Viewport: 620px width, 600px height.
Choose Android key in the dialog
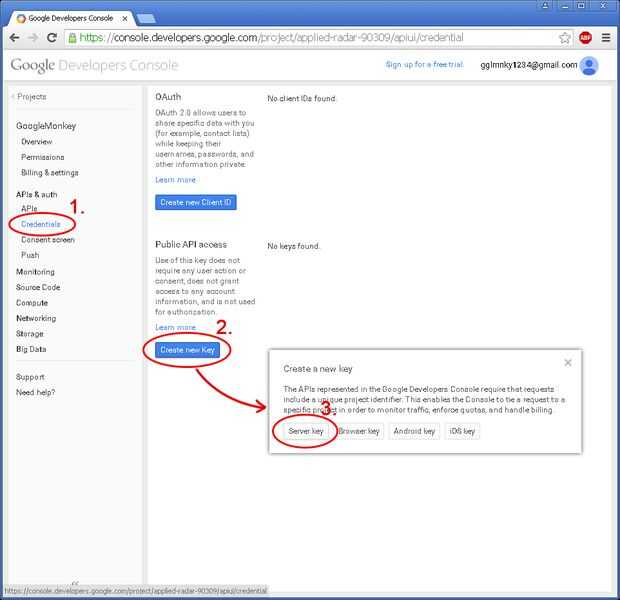[414, 431]
